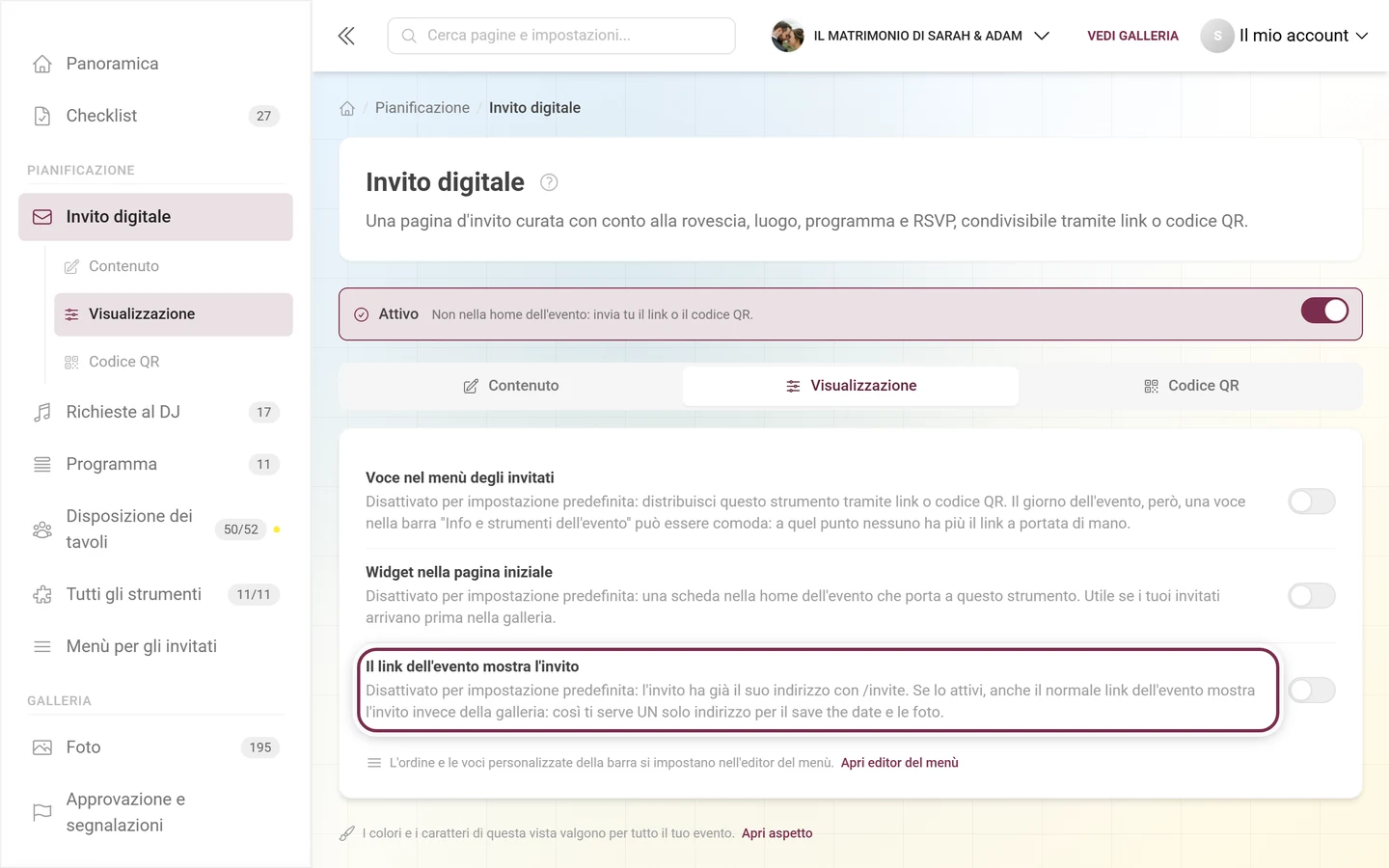Enable Voce nel menù degli invitati toggle
Screen dimensions: 1389x868
coord(1312,502)
